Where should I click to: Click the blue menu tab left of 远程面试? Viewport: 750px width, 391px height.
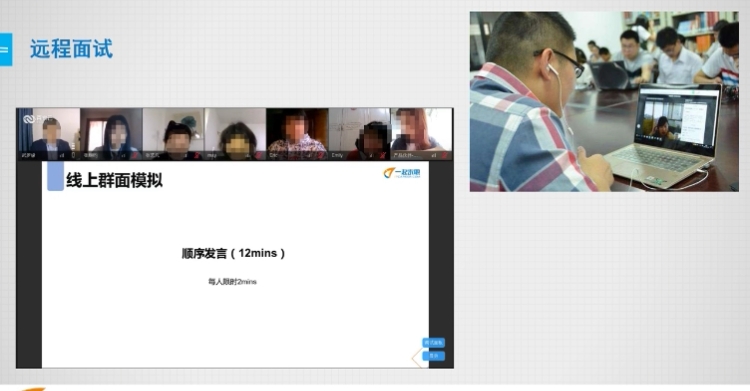coord(6,49)
